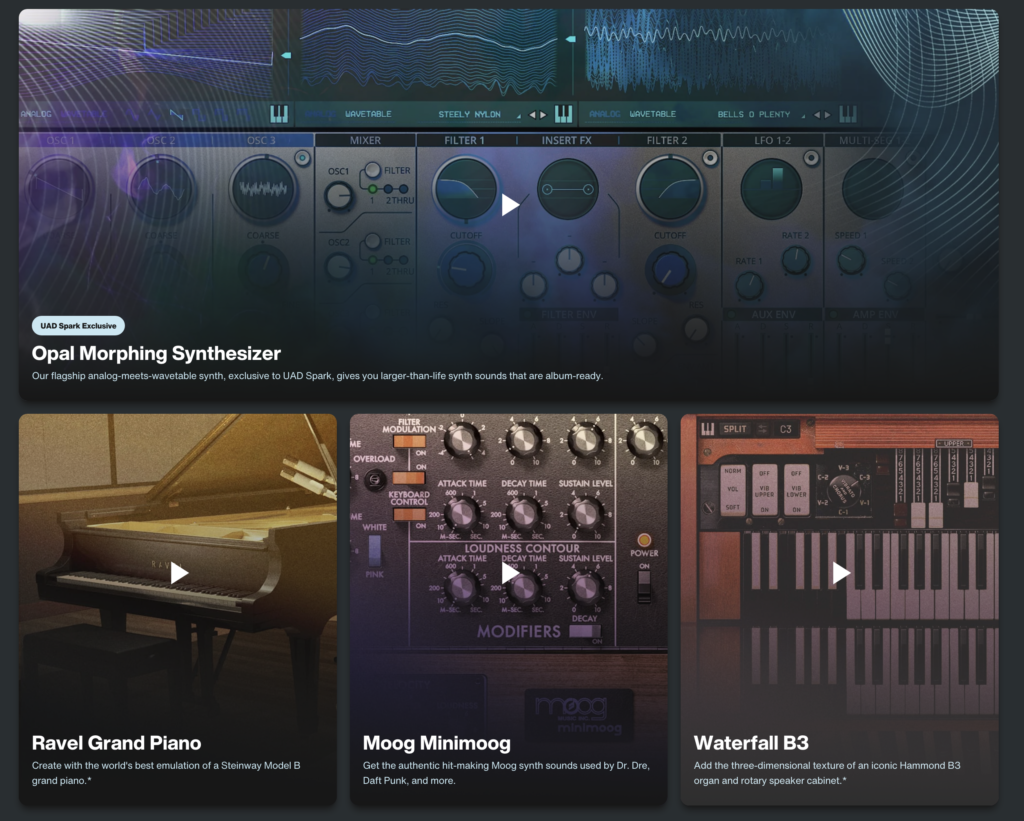Select the Insert FX section tab
Image resolution: width=1024 pixels, height=821 pixels.
[x=567, y=140]
